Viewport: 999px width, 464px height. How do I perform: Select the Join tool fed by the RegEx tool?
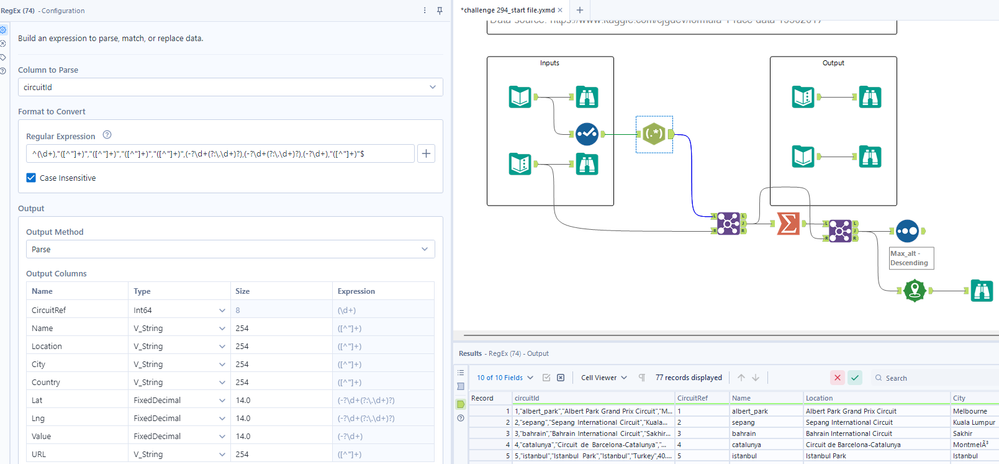pyautogui.click(x=728, y=224)
